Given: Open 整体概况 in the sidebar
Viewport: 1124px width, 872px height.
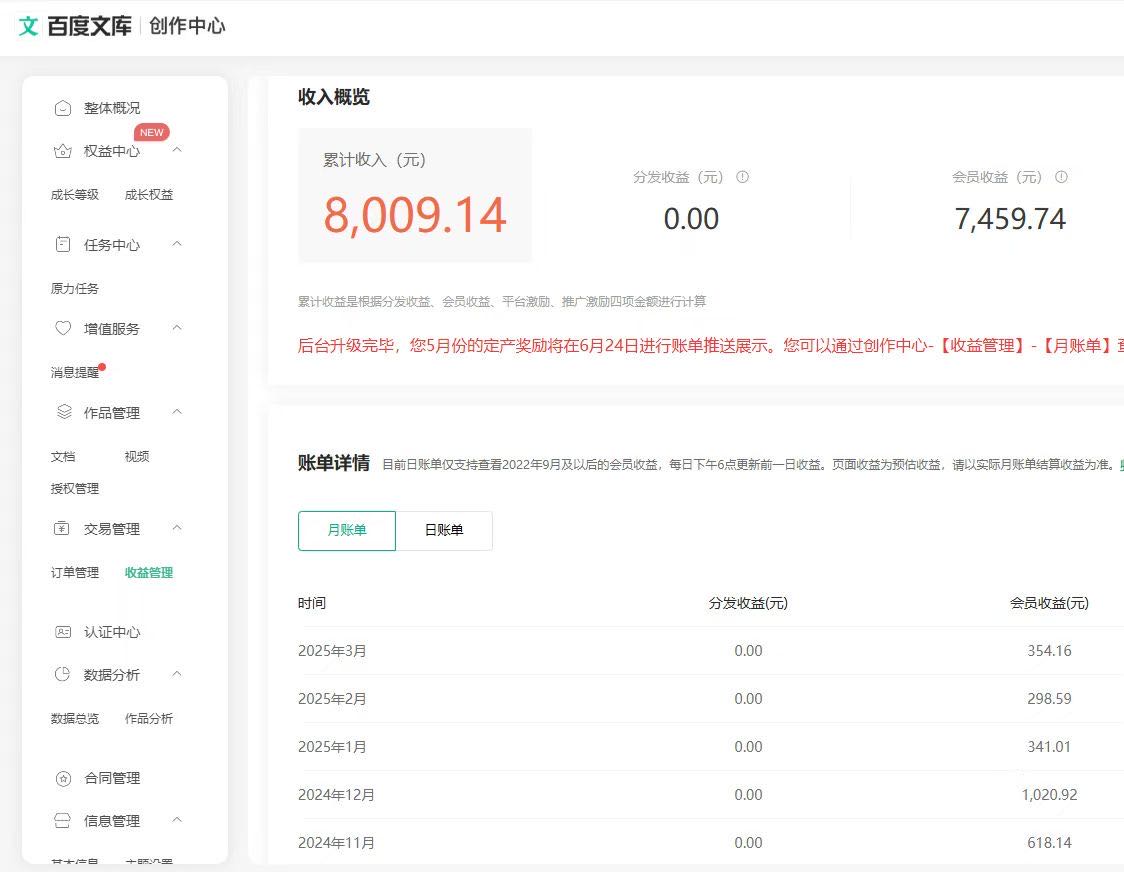Looking at the screenshot, I should click(x=112, y=108).
